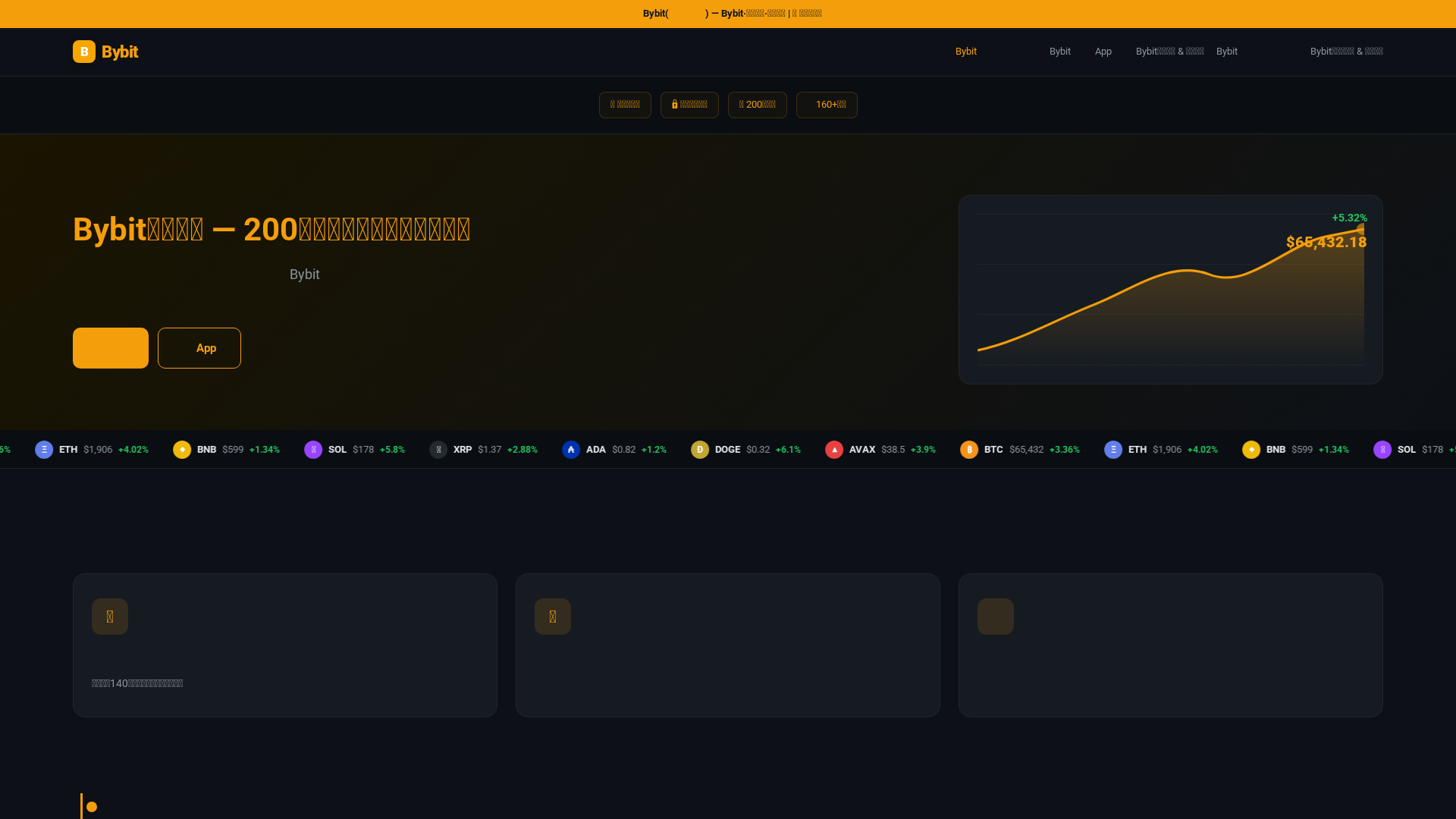Click the 200 badge pill
The width and height of the screenshot is (1456, 819).
tap(757, 105)
